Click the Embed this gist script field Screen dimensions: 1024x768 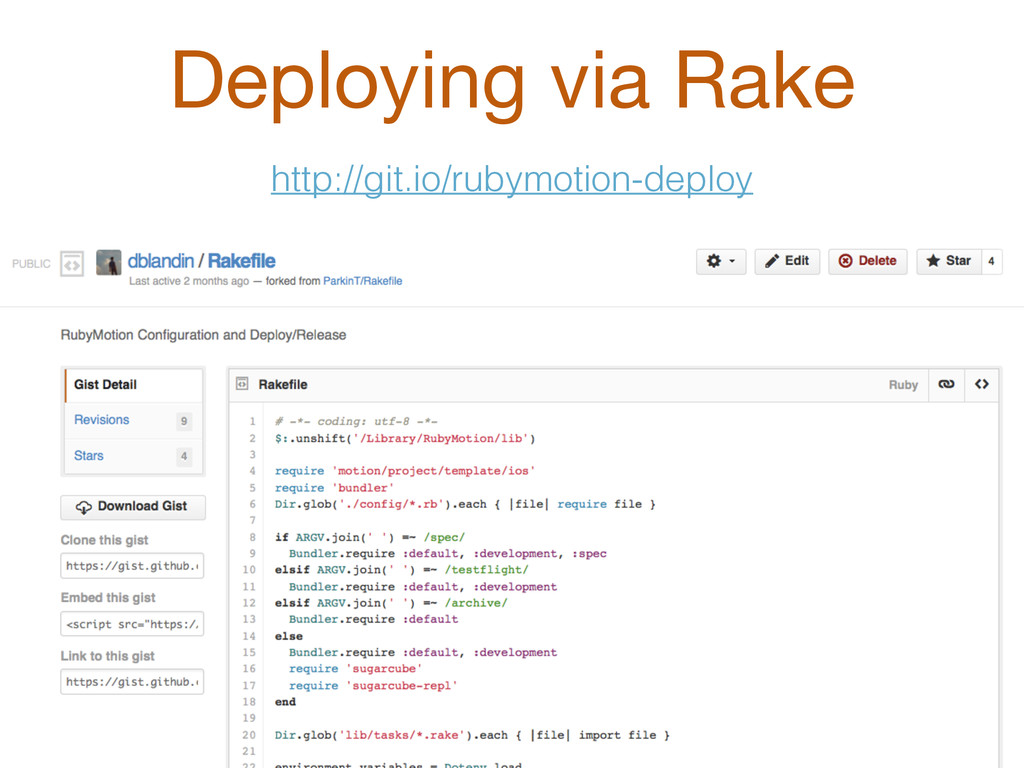[x=132, y=624]
